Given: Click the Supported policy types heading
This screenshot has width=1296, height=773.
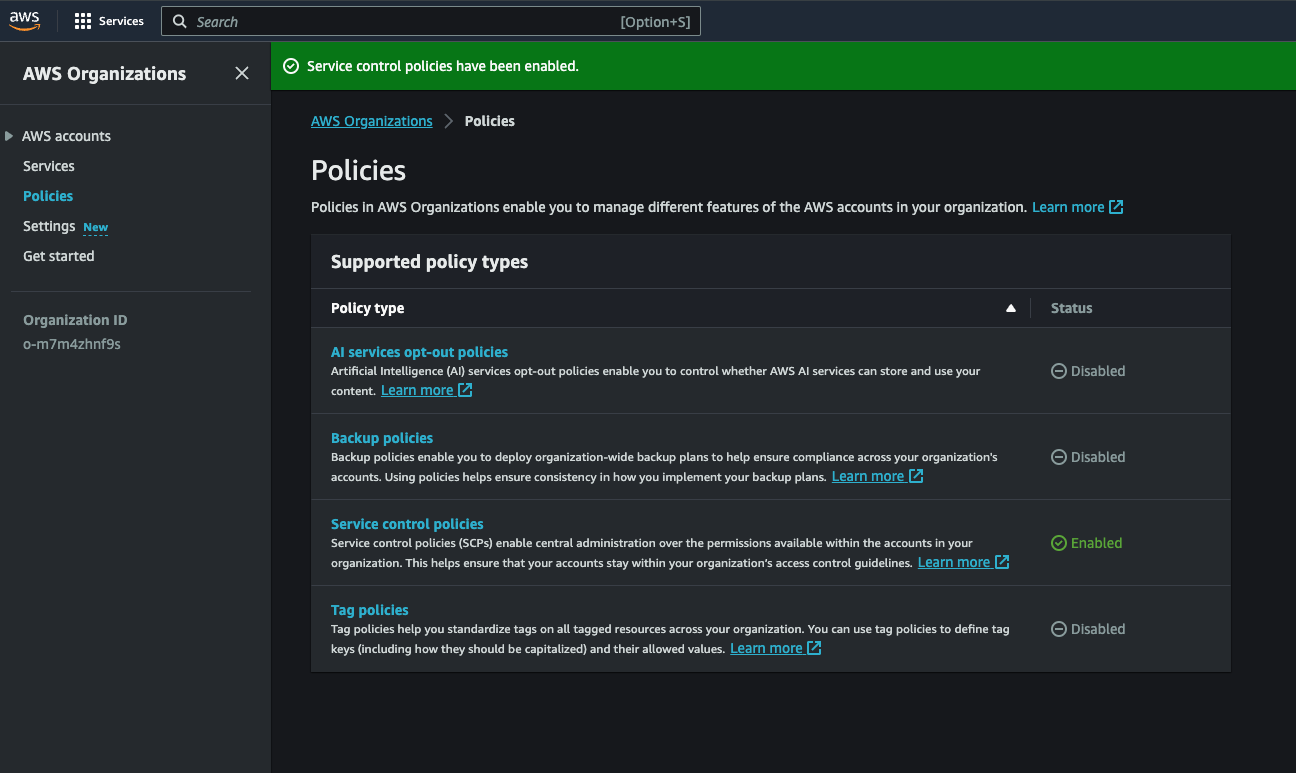Looking at the screenshot, I should click(x=429, y=262).
